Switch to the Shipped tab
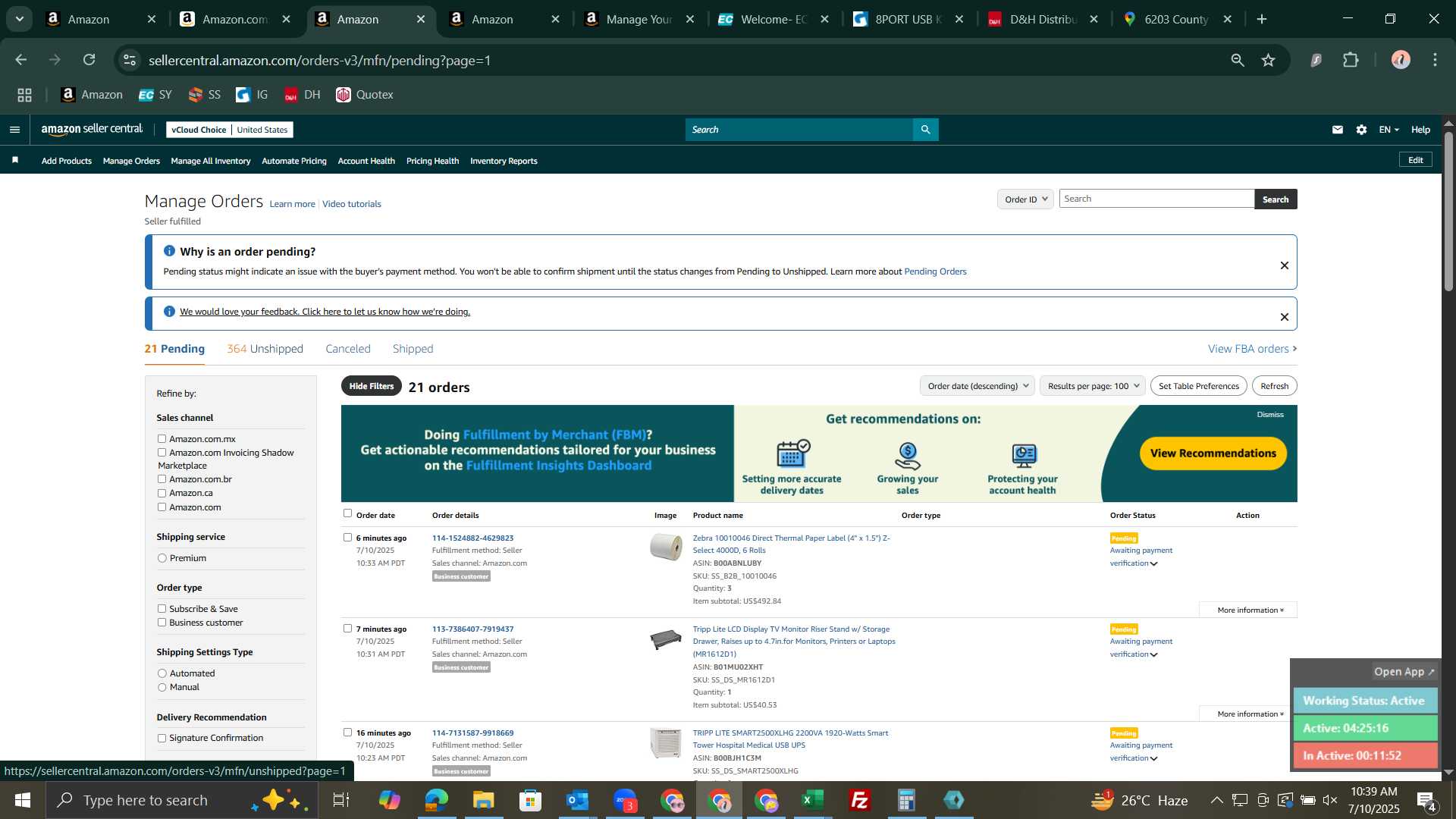This screenshot has width=1456, height=819. click(x=413, y=349)
